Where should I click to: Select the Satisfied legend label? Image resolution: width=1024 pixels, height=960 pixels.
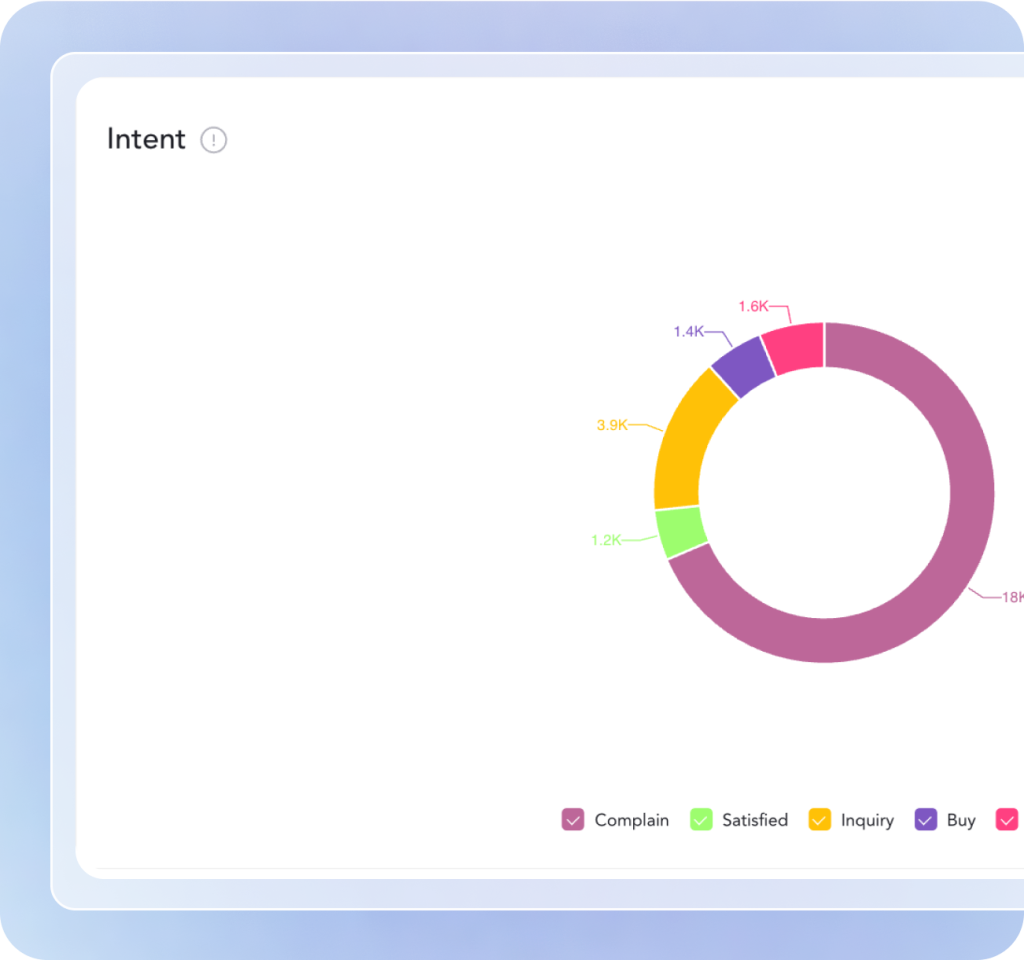coord(755,820)
